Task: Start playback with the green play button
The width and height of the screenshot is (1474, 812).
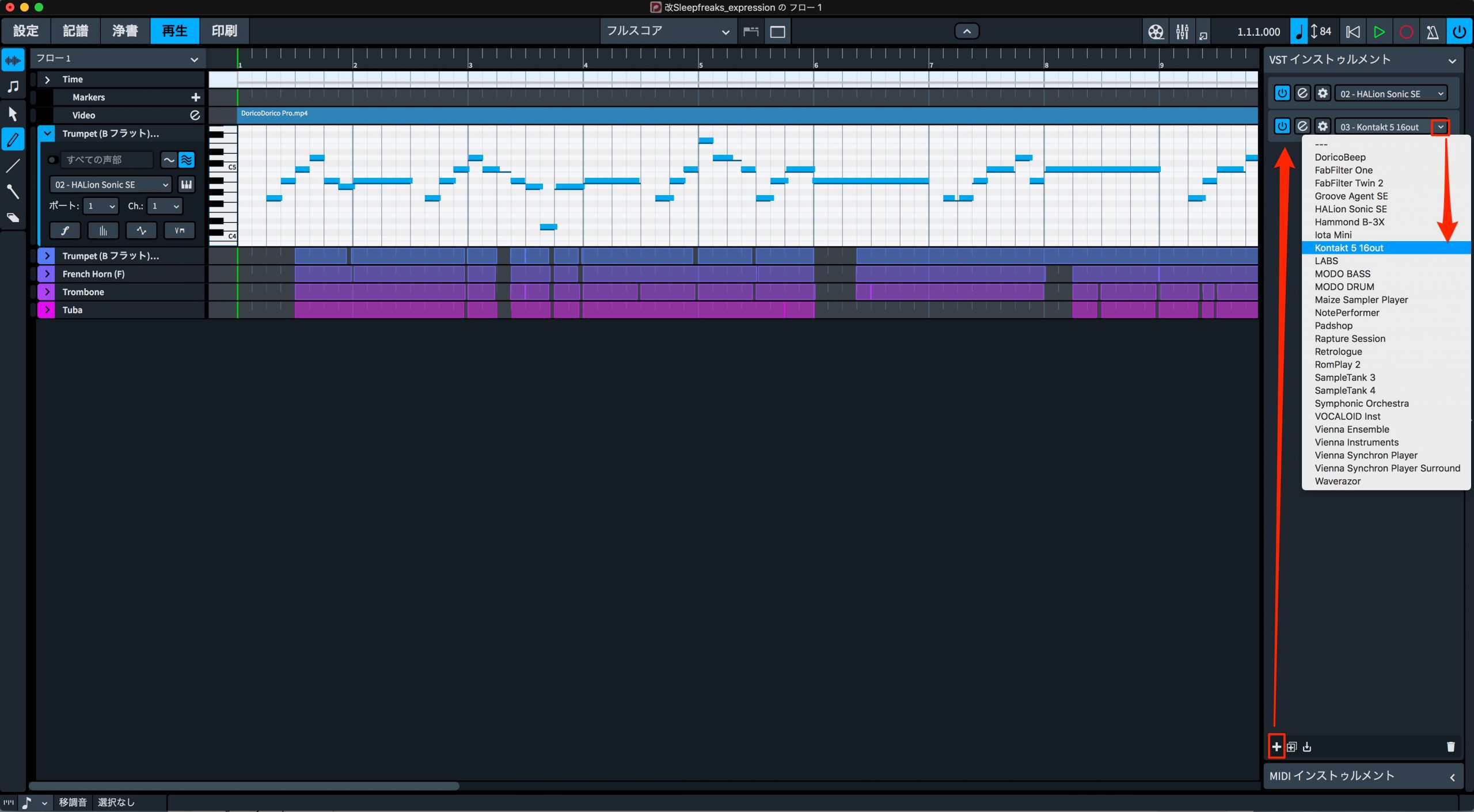Action: pos(1379,32)
